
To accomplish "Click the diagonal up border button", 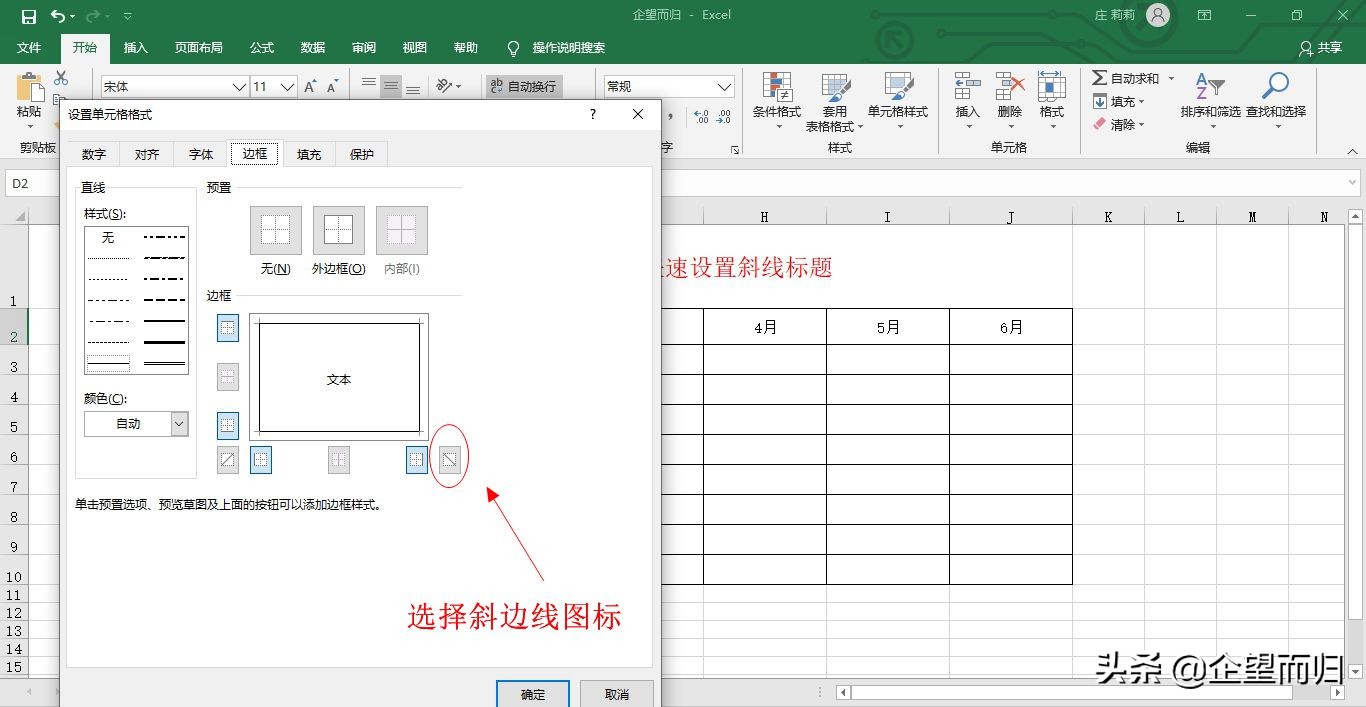I will (x=227, y=459).
